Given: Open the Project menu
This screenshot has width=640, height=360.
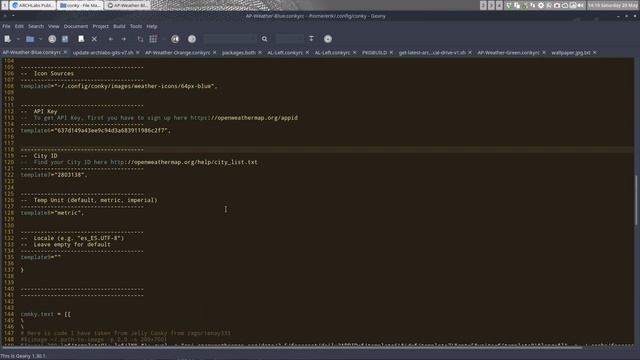Looking at the screenshot, I should 100,26.
